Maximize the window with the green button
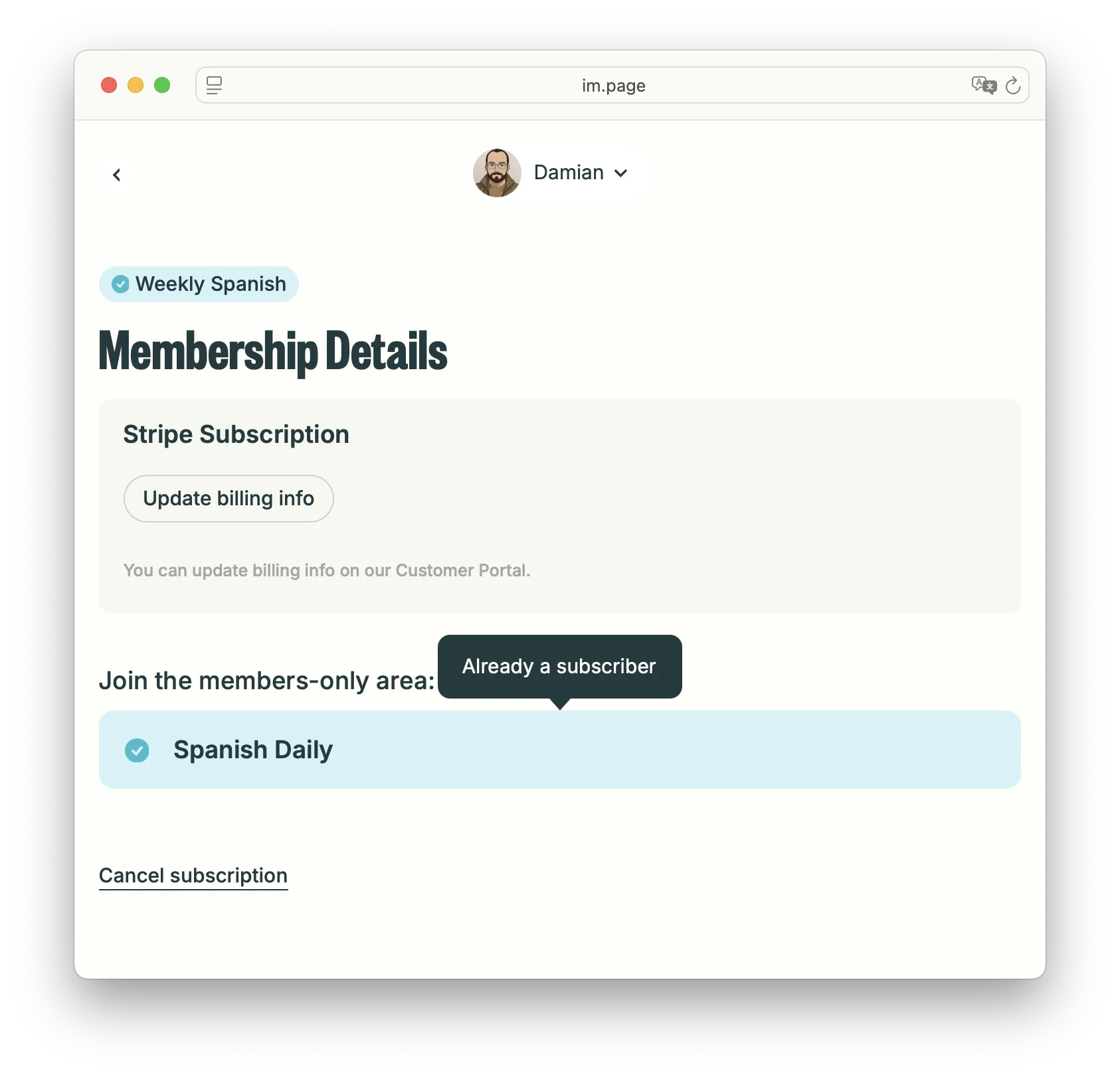This screenshot has width=1120, height=1077. pyautogui.click(x=162, y=85)
